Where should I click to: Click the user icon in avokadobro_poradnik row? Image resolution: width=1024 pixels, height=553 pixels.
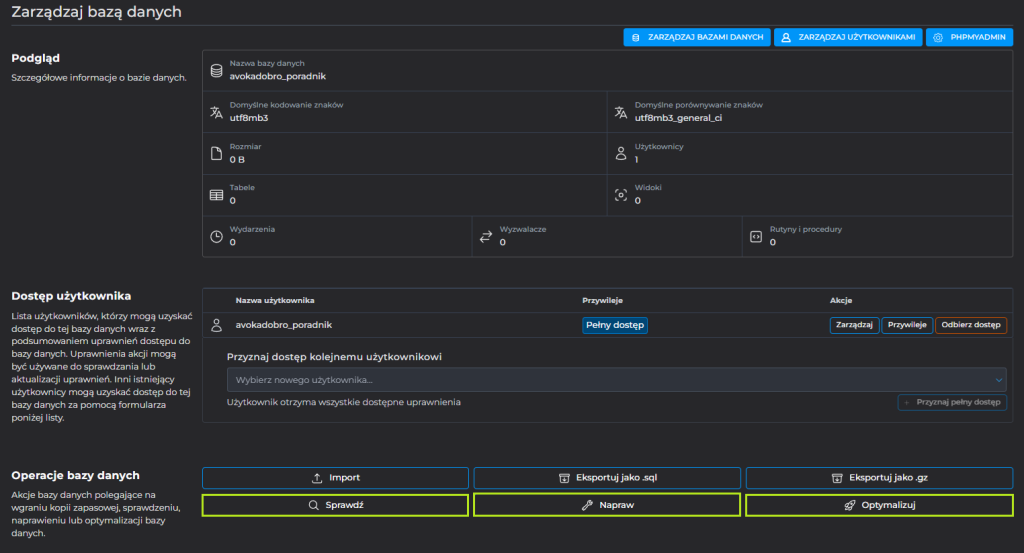[x=216, y=324]
